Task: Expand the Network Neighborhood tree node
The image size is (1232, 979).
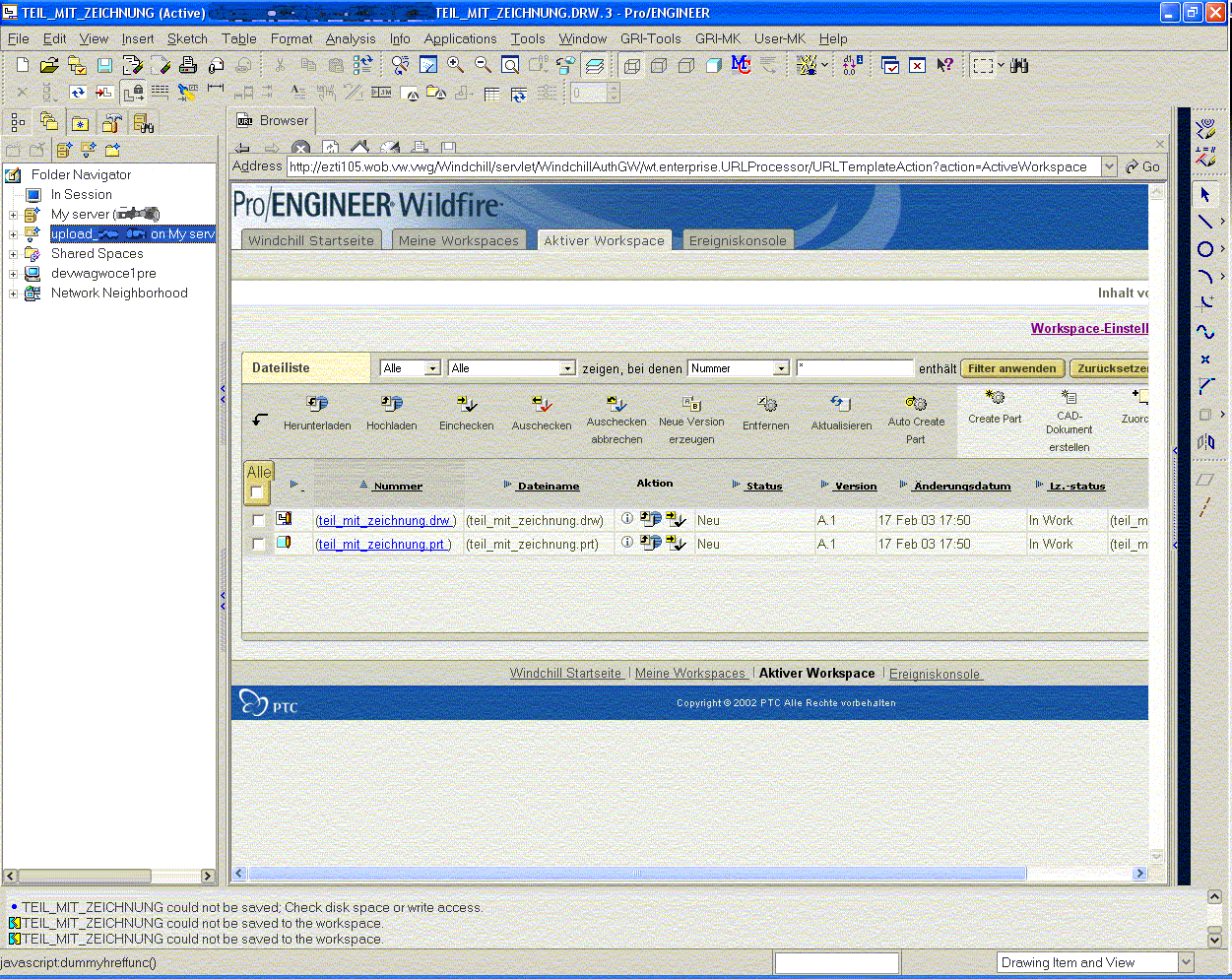Action: coord(13,294)
